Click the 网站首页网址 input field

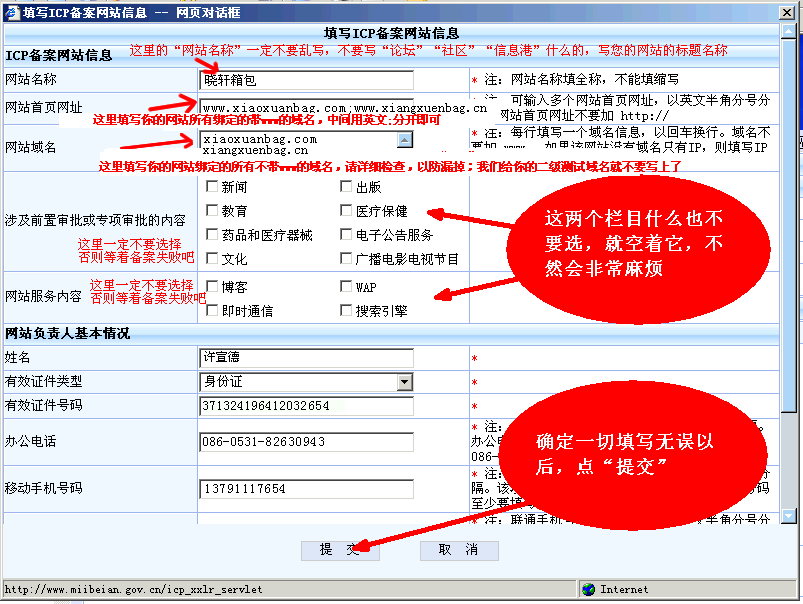tap(306, 108)
